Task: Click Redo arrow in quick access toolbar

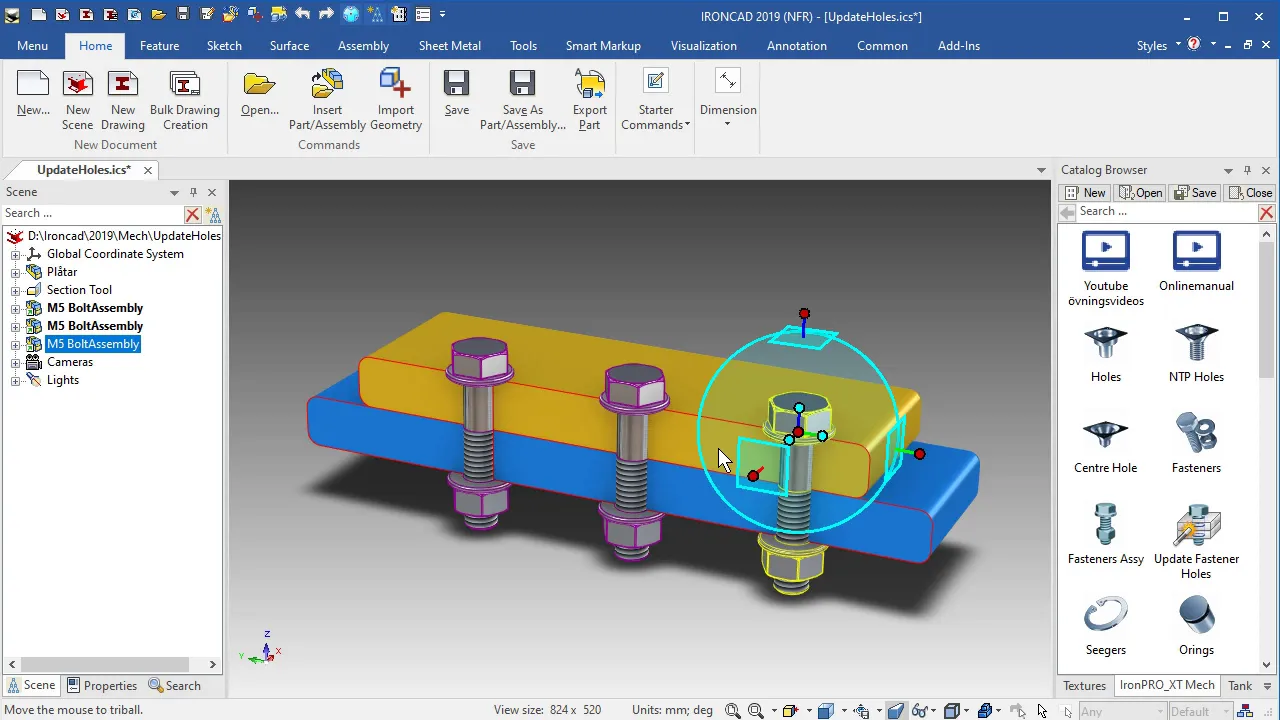Action: pos(326,15)
